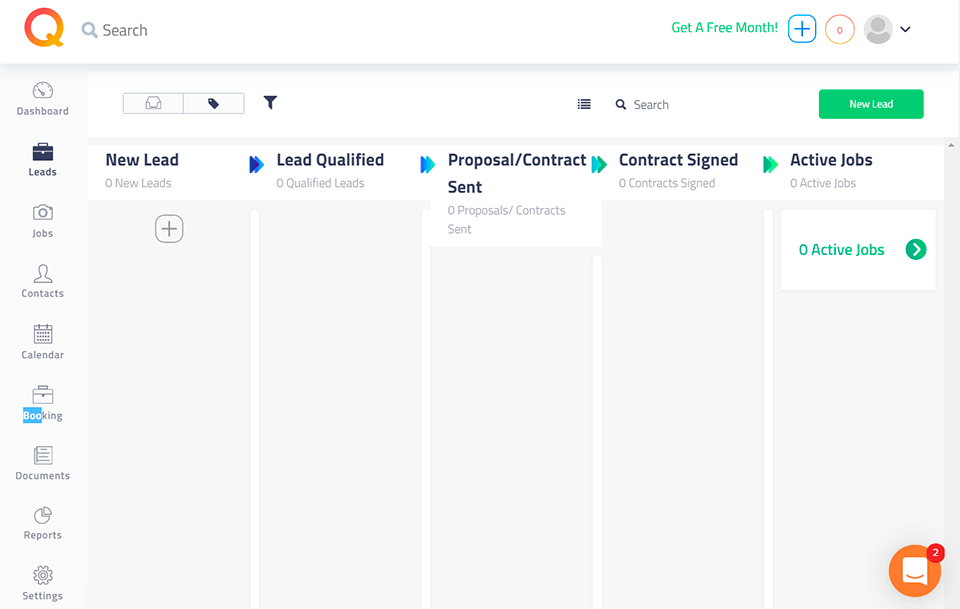Open the orange notifications counter

coord(840,29)
